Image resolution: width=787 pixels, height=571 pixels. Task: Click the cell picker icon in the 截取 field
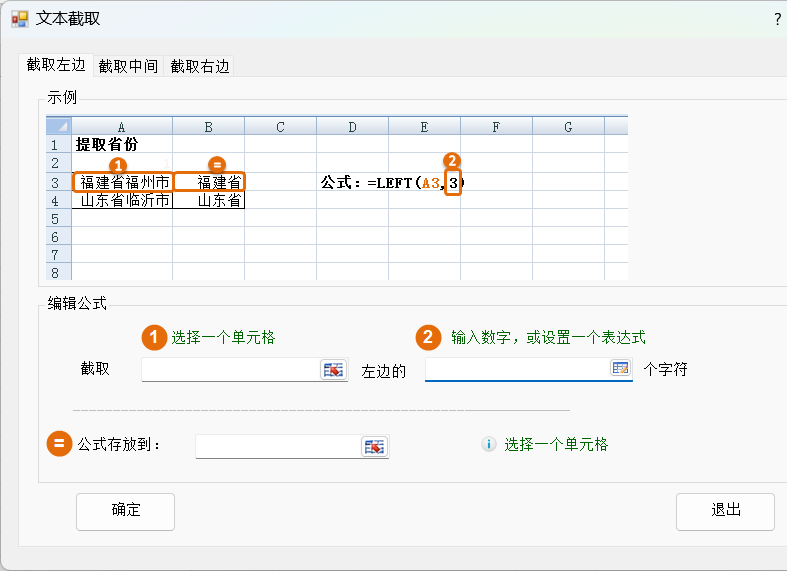coord(332,369)
